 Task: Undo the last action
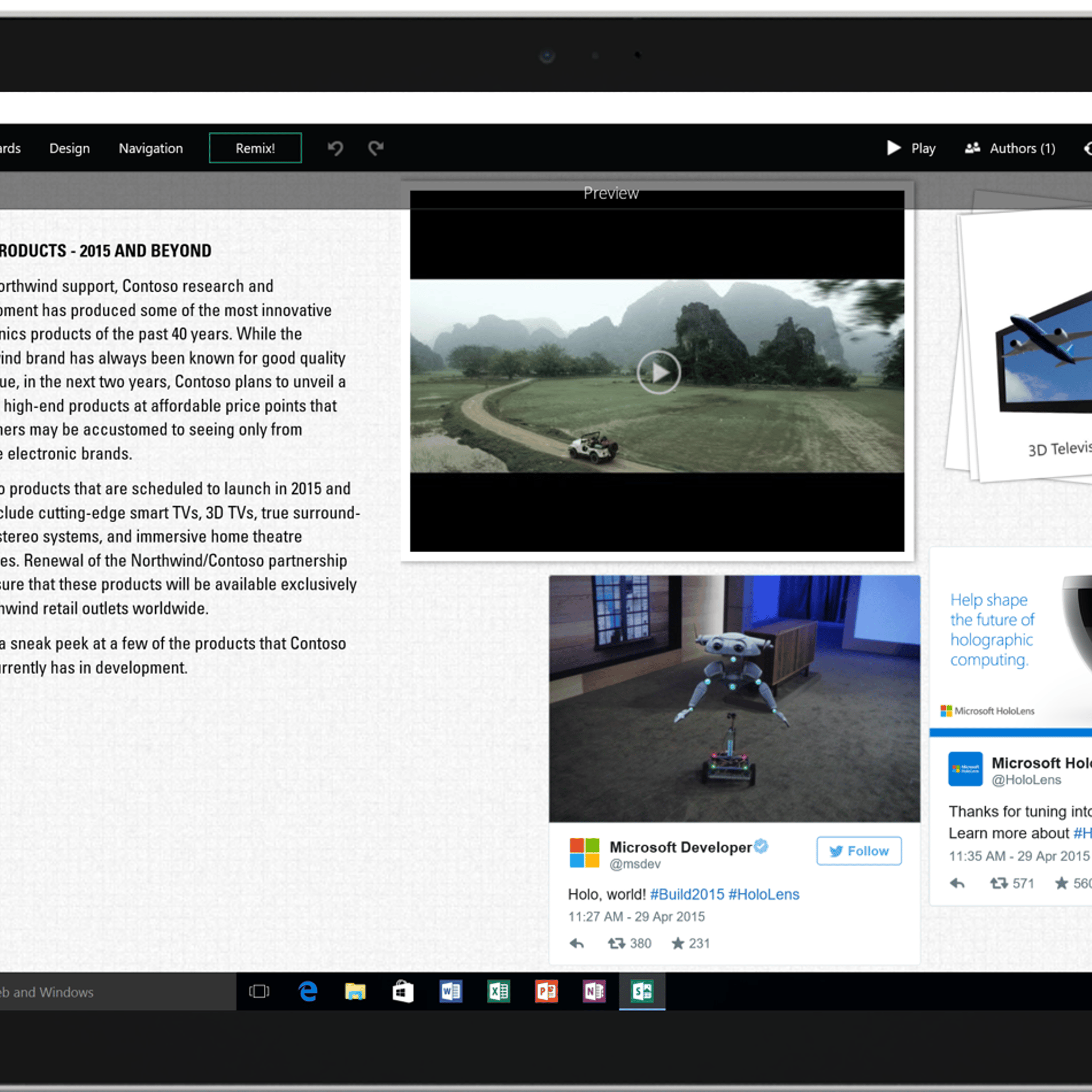(336, 148)
